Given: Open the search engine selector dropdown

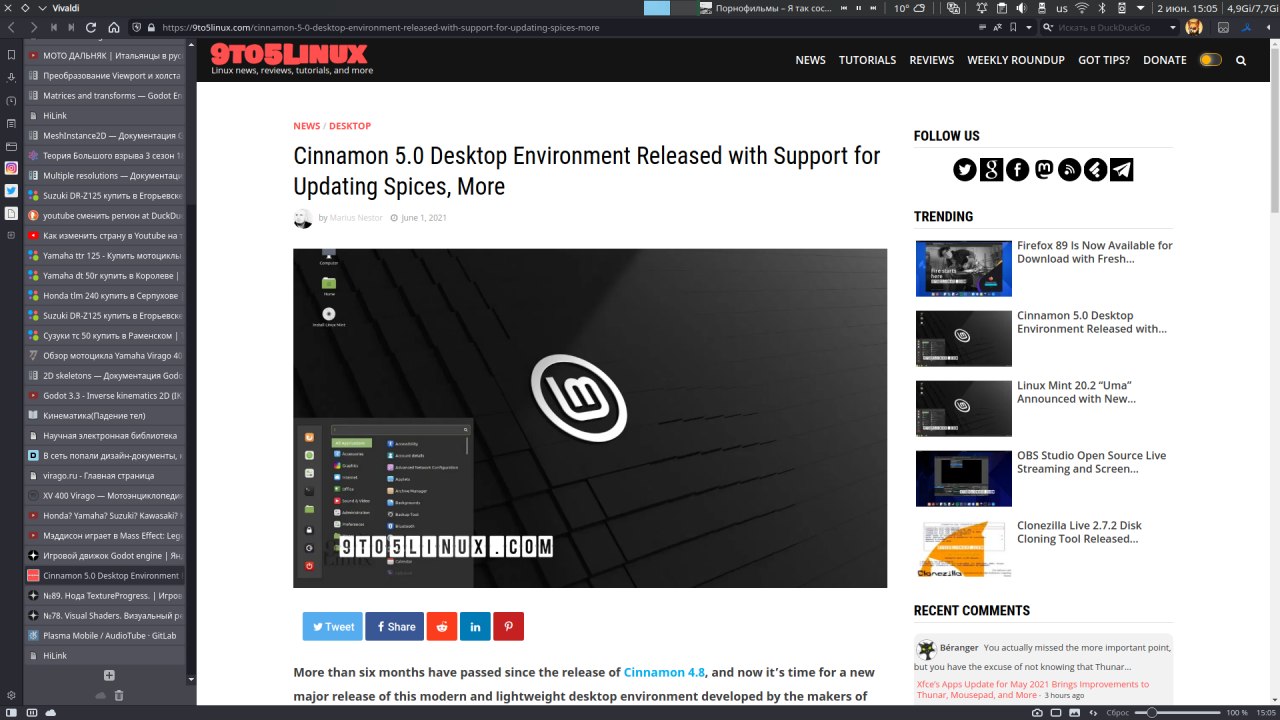Looking at the screenshot, I should [1048, 28].
